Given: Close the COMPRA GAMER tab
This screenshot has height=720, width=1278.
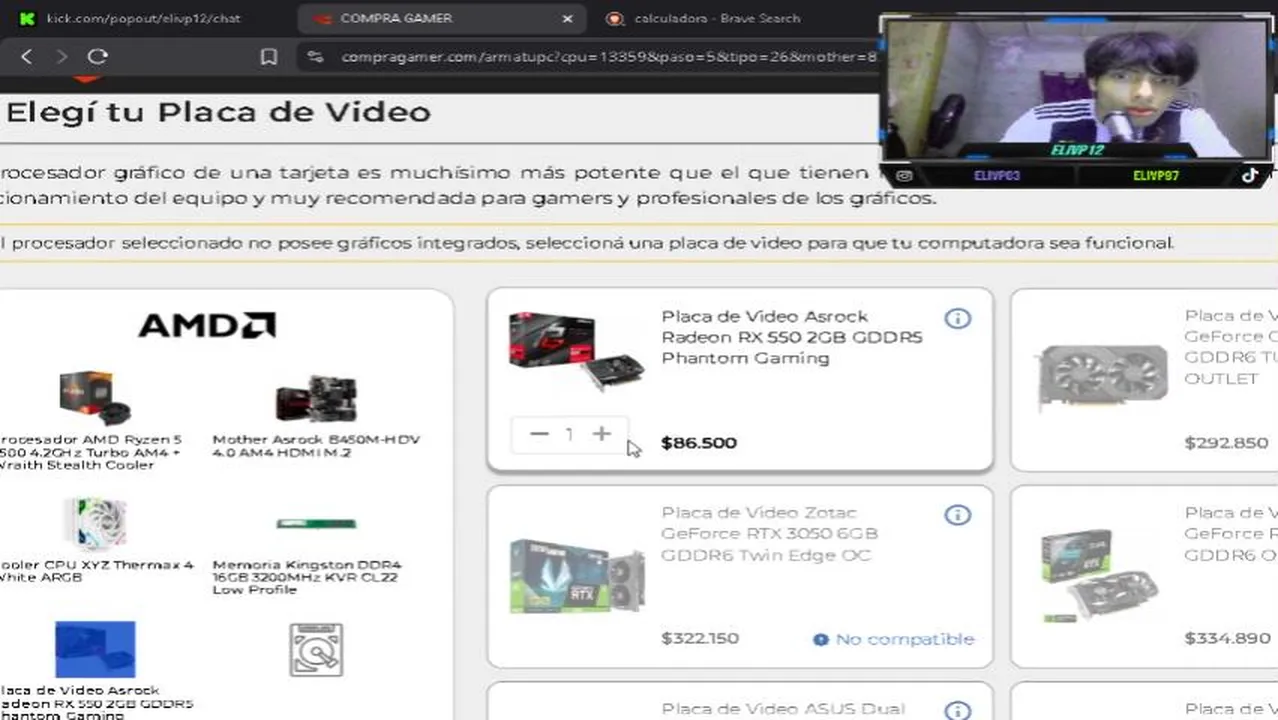Looking at the screenshot, I should pyautogui.click(x=567, y=18).
